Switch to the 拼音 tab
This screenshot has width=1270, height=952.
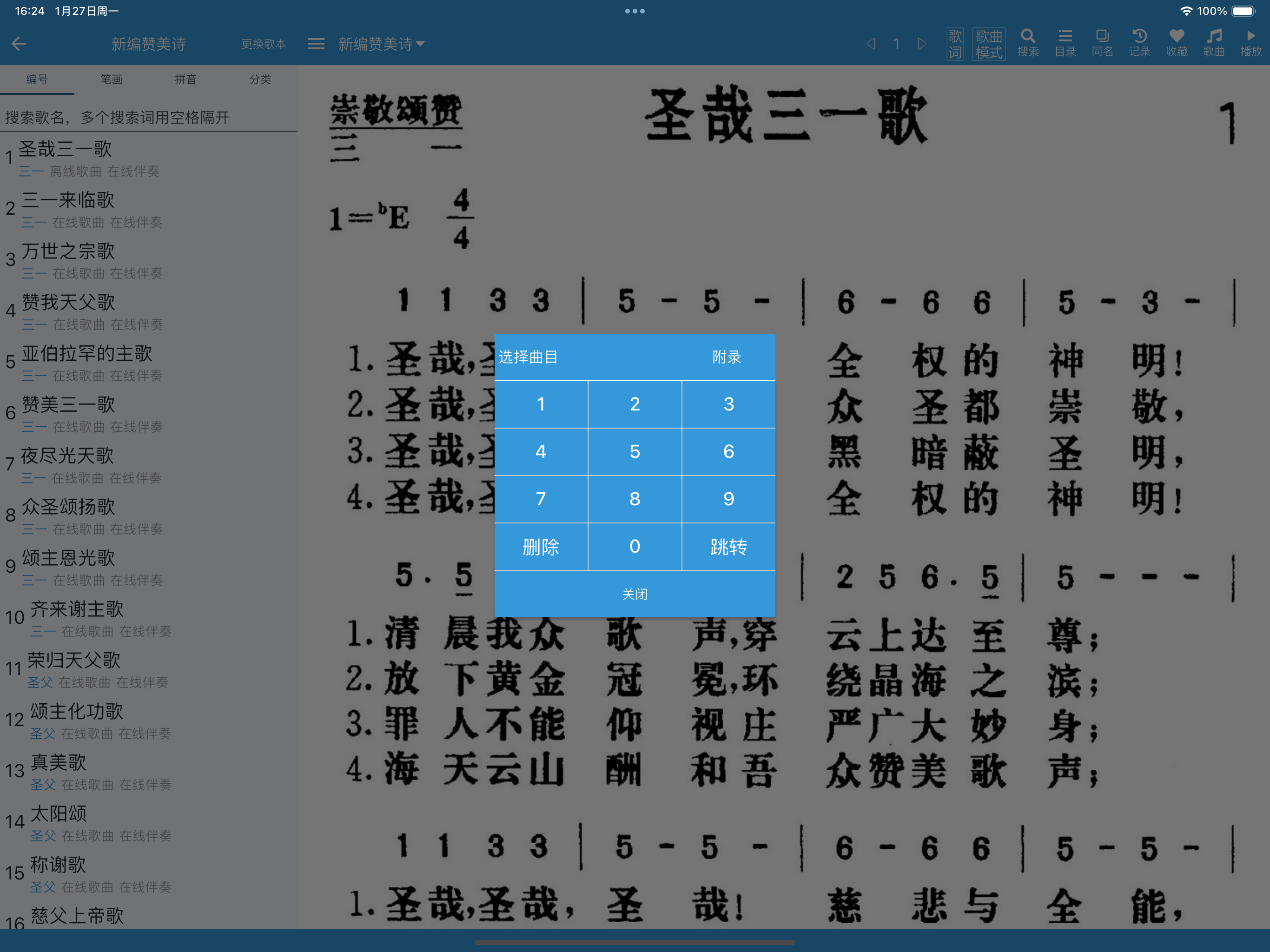[x=185, y=79]
